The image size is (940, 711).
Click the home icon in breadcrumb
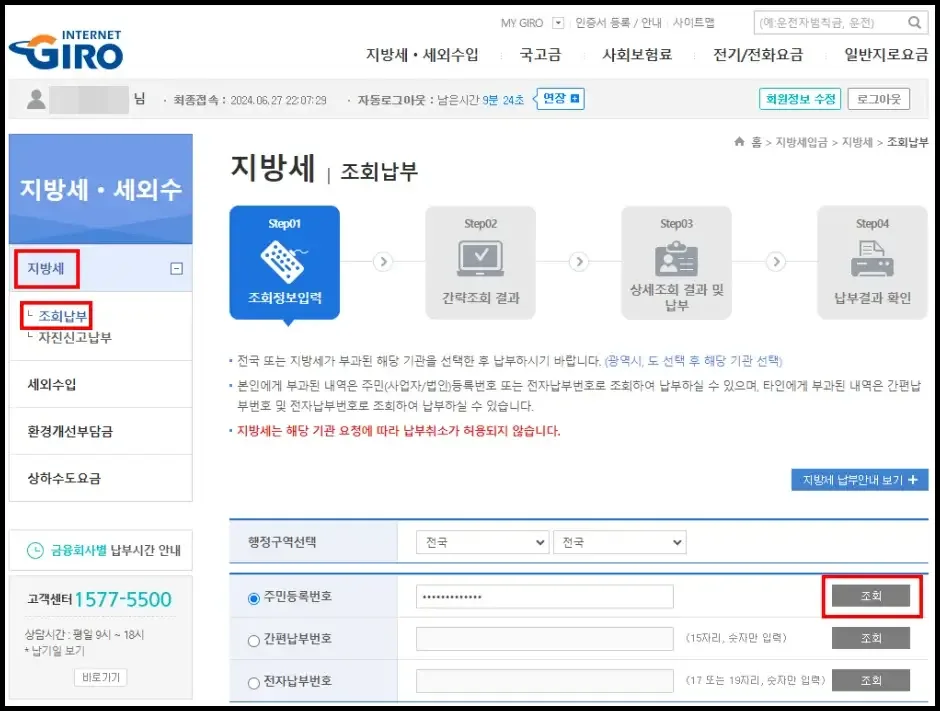(x=739, y=141)
